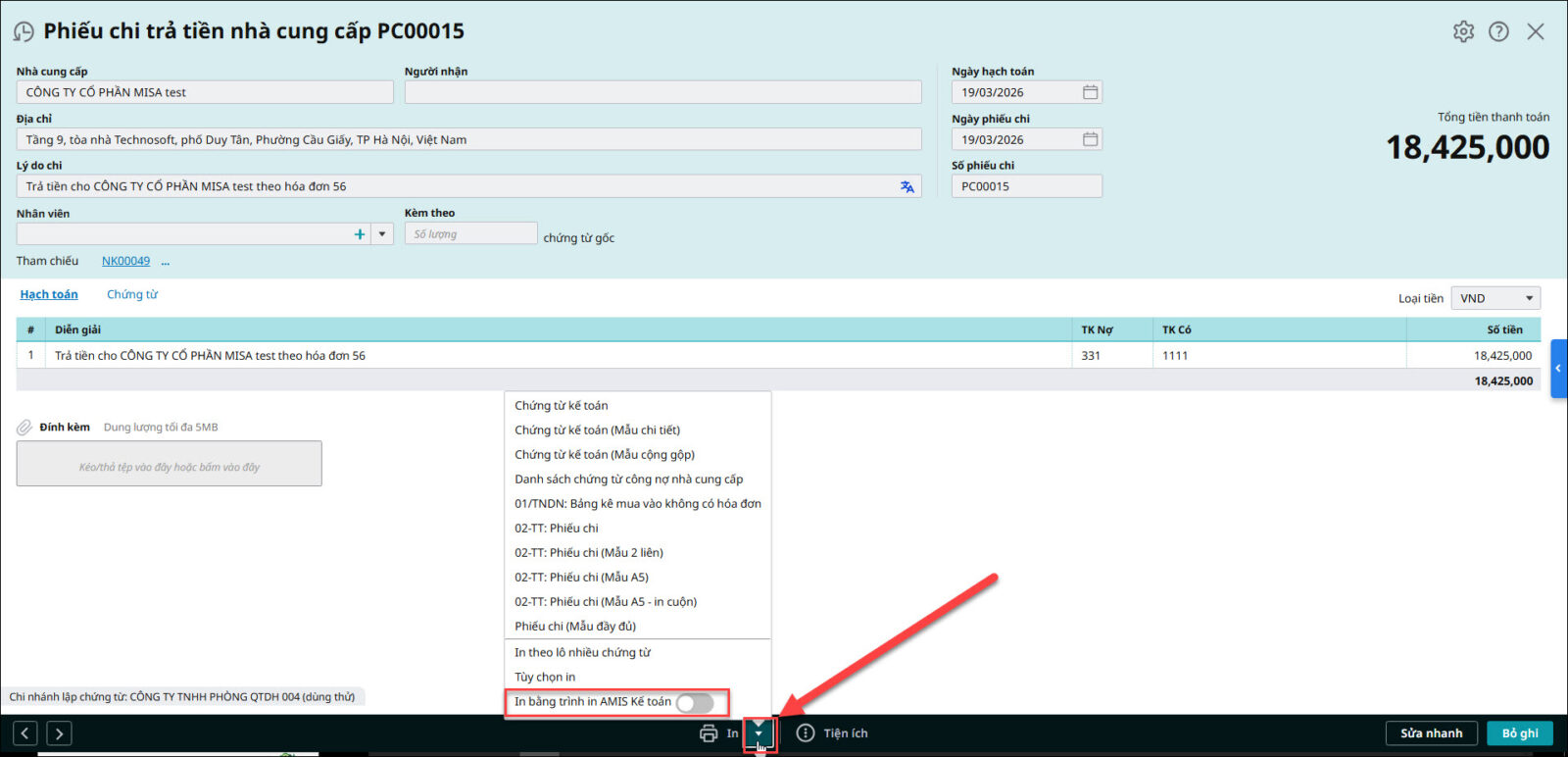Image resolution: width=1568 pixels, height=757 pixels.
Task: Click the Sửa nhanh button
Action: click(1431, 733)
